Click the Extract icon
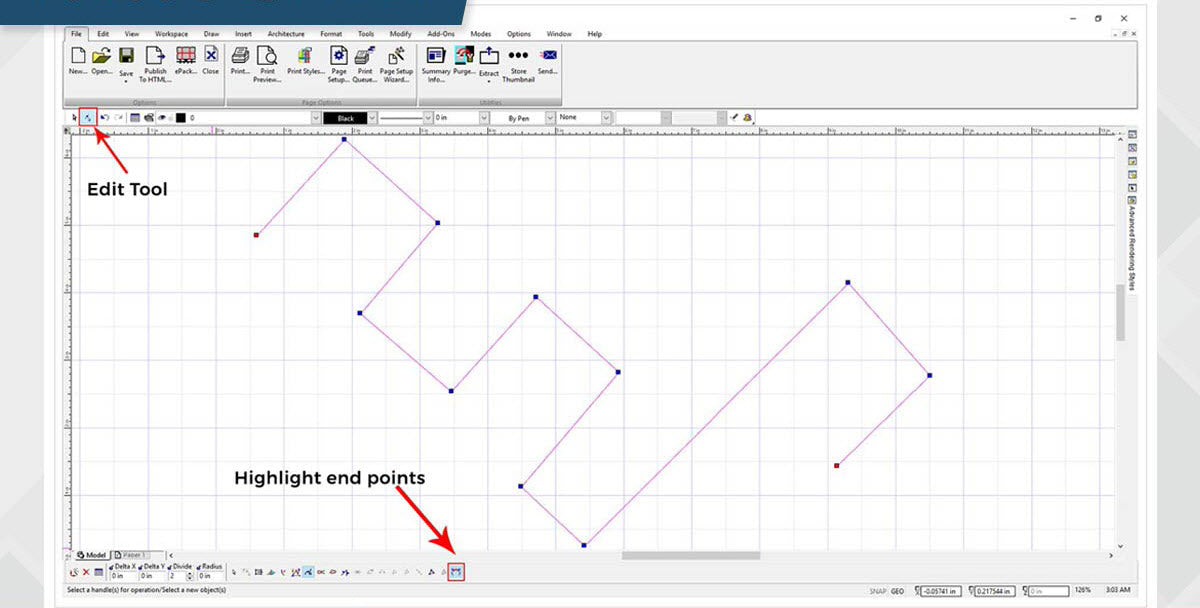 point(489,55)
